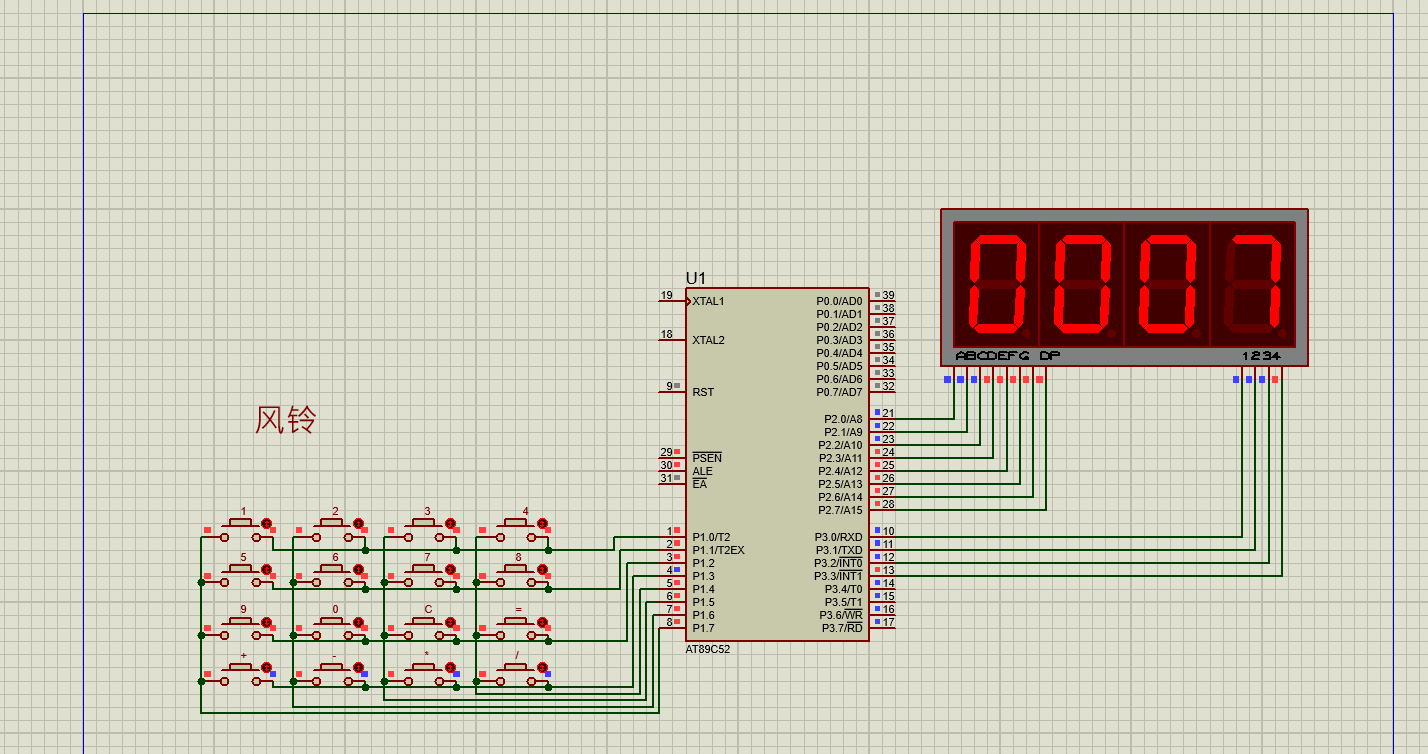Click the 1234 digit-select pin label

(x=1261, y=356)
